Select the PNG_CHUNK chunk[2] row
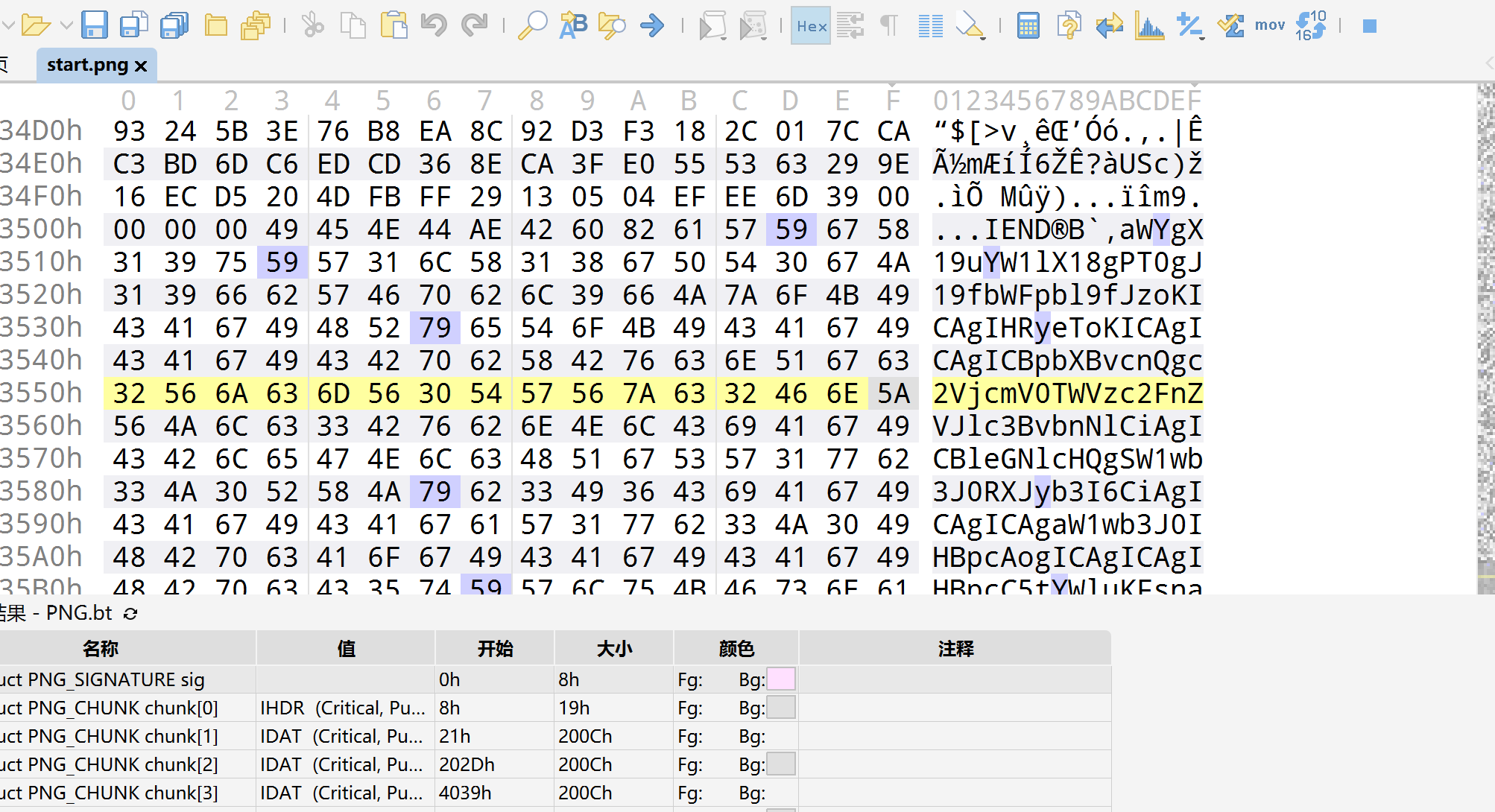The image size is (1495, 812). coord(555,764)
